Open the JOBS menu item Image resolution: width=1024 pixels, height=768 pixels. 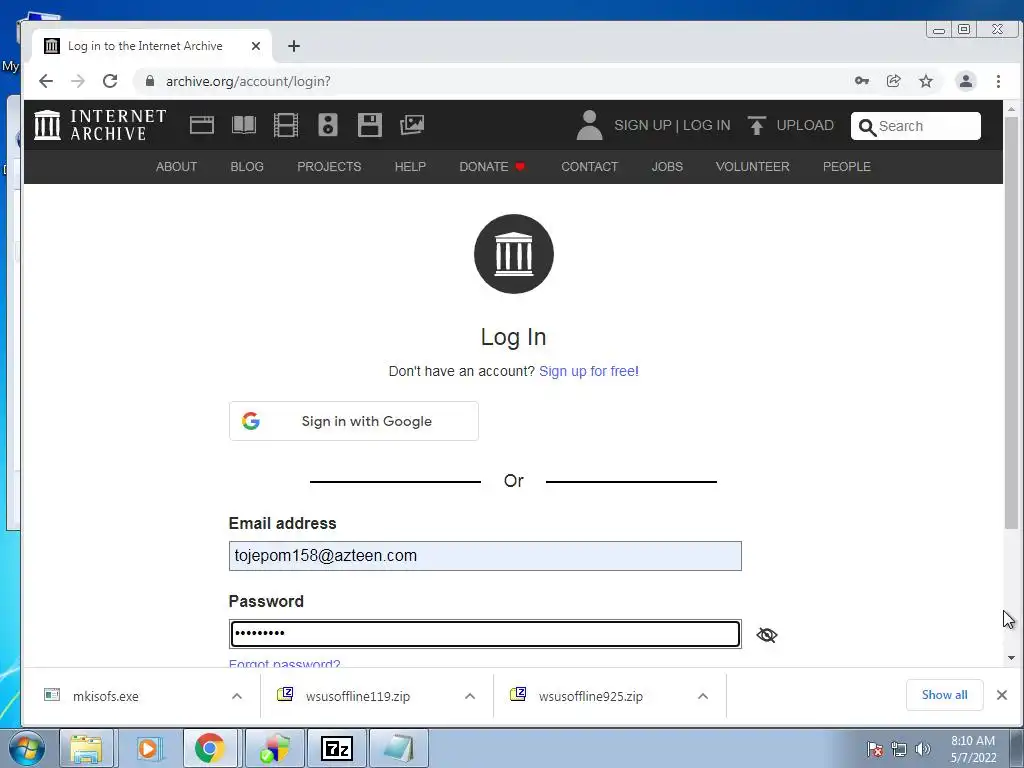coord(667,167)
